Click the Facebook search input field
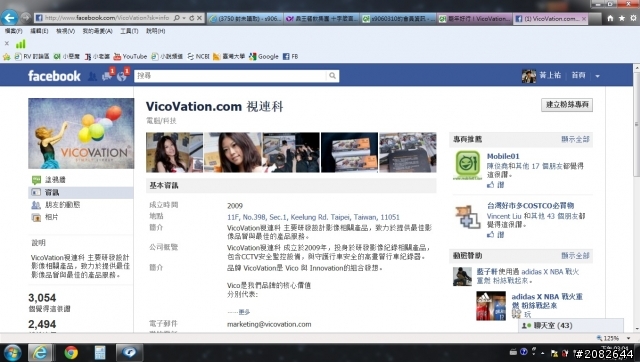640x362 pixels. (231, 76)
